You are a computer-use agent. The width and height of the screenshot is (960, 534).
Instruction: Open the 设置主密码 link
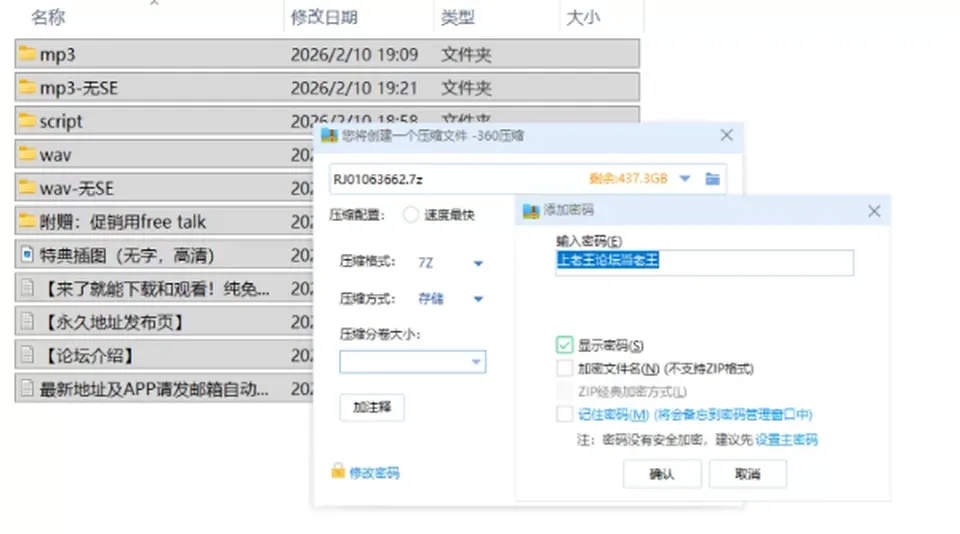pos(786,439)
